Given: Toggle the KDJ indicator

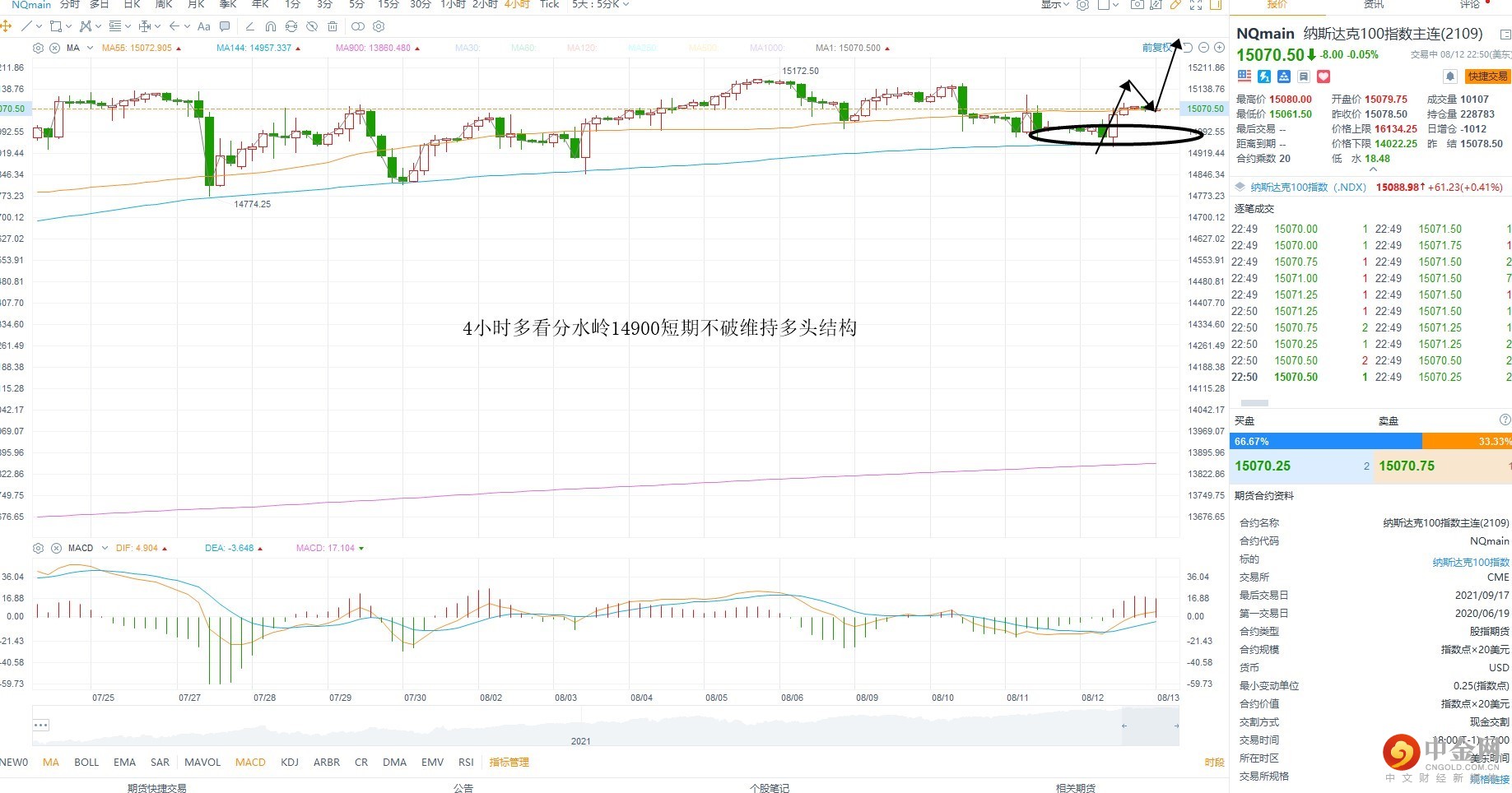Looking at the screenshot, I should point(290,763).
